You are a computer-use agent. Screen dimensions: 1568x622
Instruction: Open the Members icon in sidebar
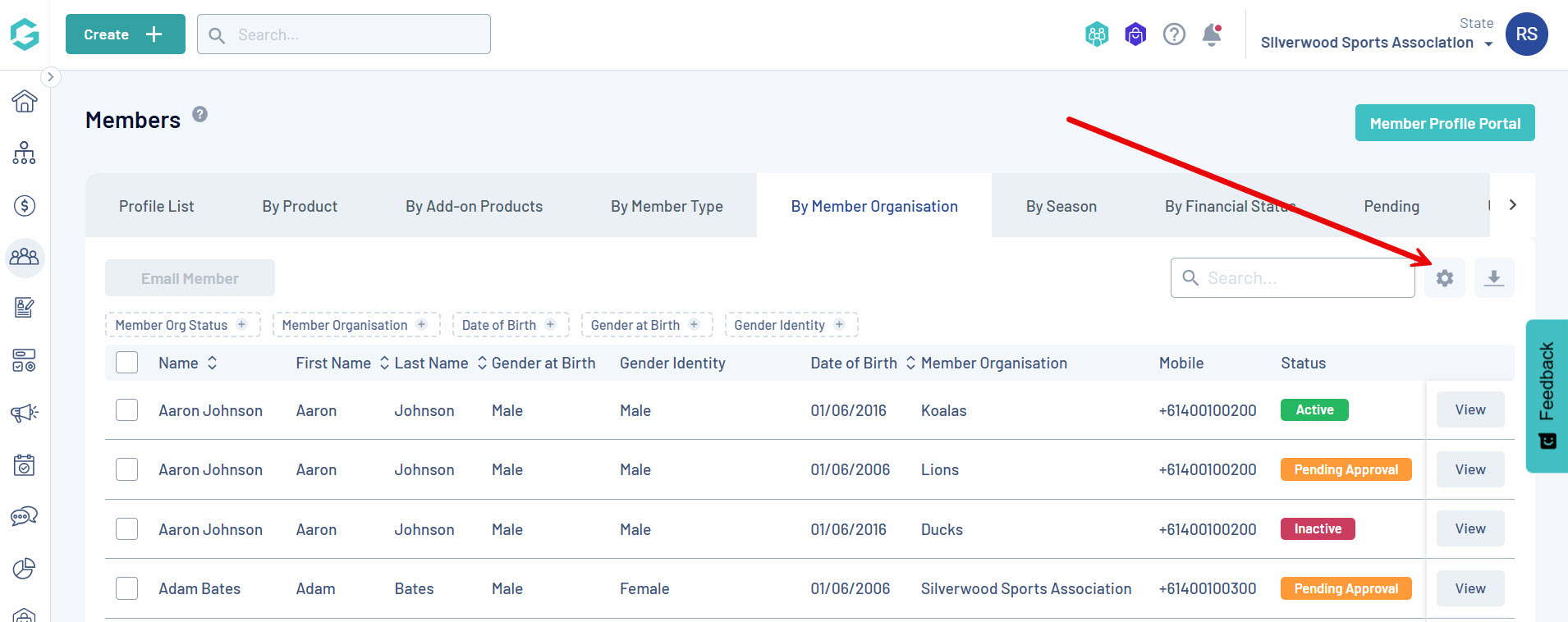[25, 258]
